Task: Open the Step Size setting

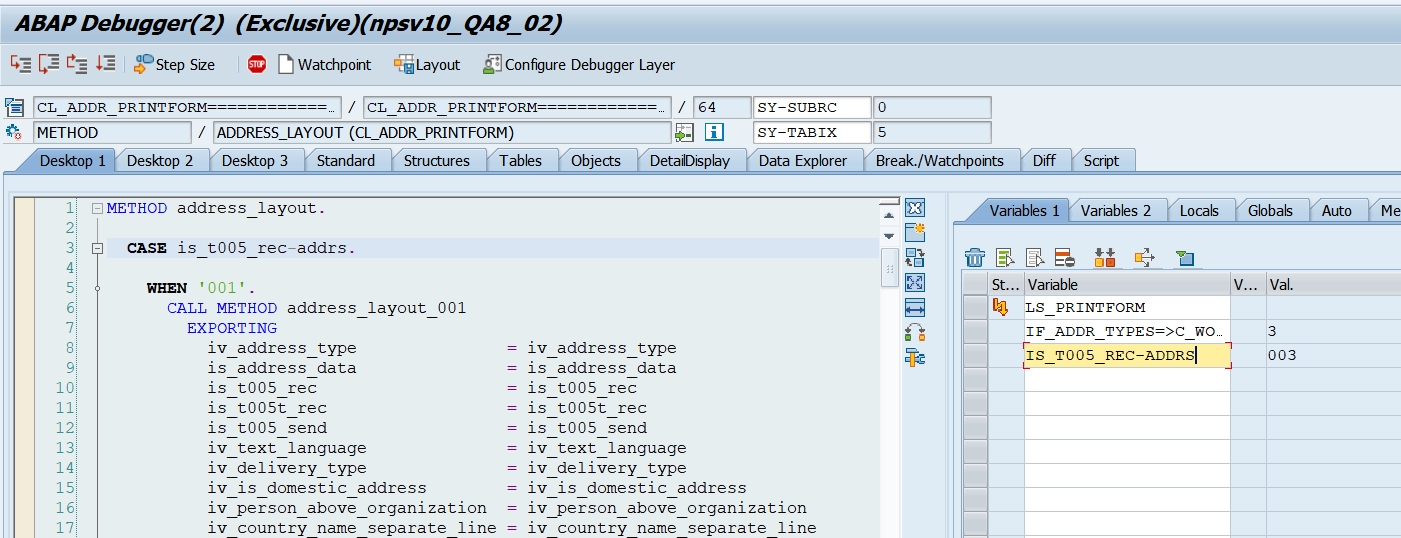Action: (x=175, y=64)
